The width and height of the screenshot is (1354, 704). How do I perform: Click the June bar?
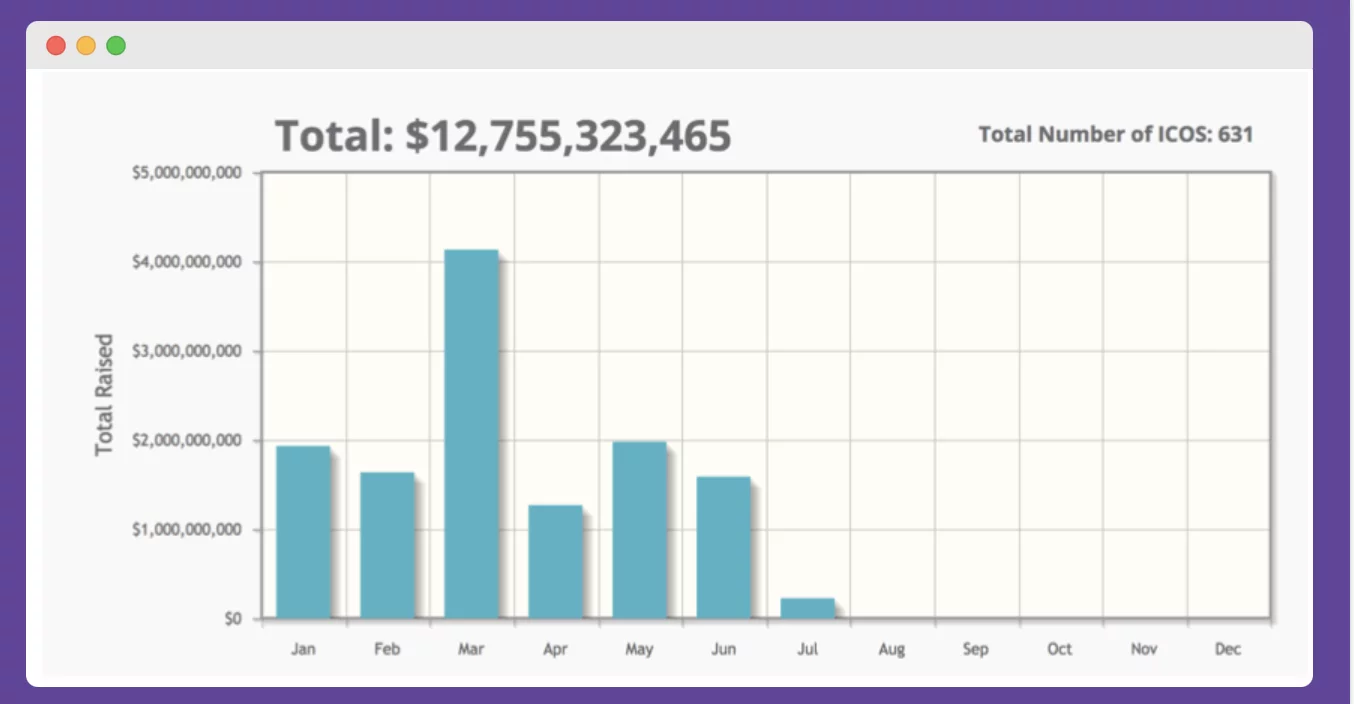tap(724, 545)
